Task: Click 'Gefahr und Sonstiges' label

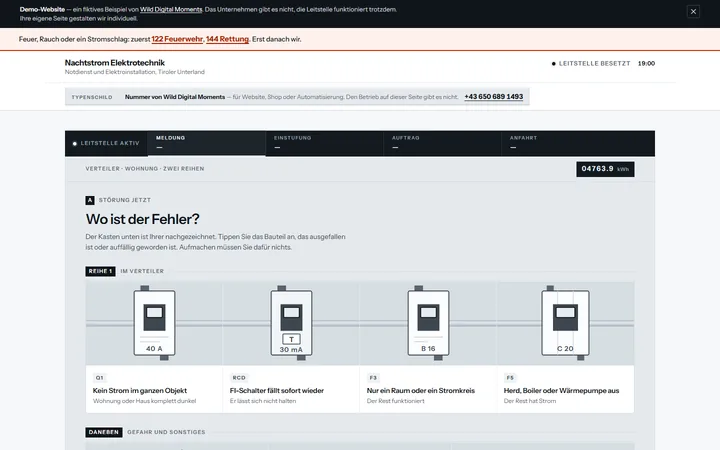Action: coord(166,432)
